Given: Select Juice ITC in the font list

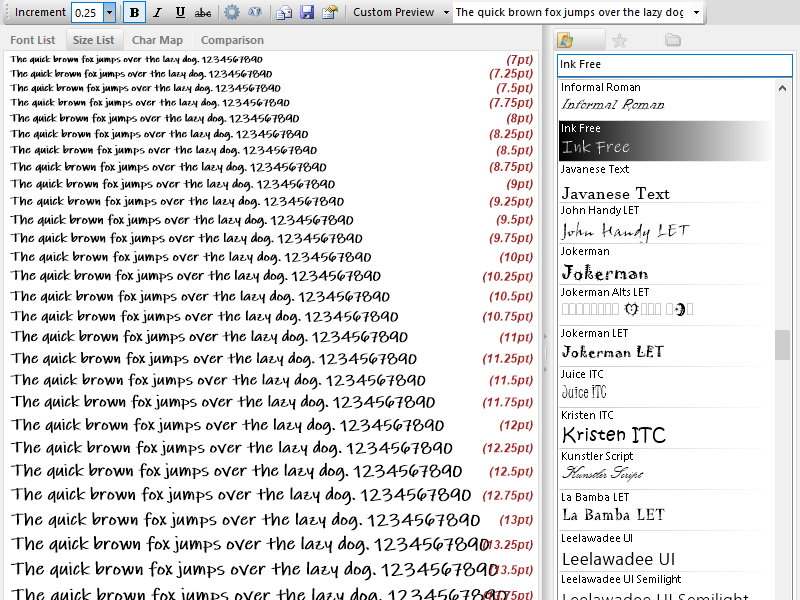Looking at the screenshot, I should pos(666,387).
